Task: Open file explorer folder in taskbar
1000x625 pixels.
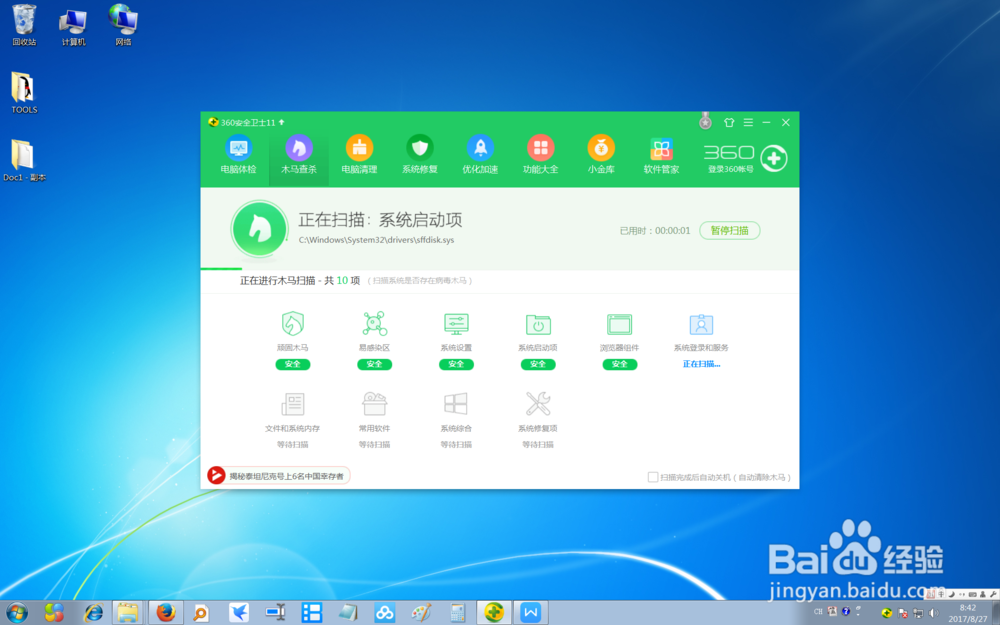Action: (x=129, y=613)
